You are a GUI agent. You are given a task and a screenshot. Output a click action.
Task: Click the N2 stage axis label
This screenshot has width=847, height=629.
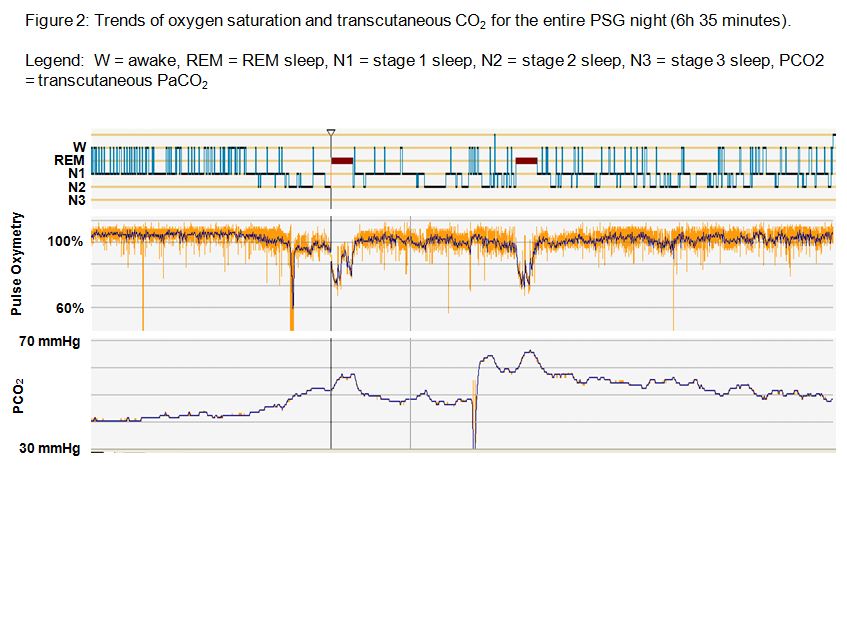coord(76,186)
